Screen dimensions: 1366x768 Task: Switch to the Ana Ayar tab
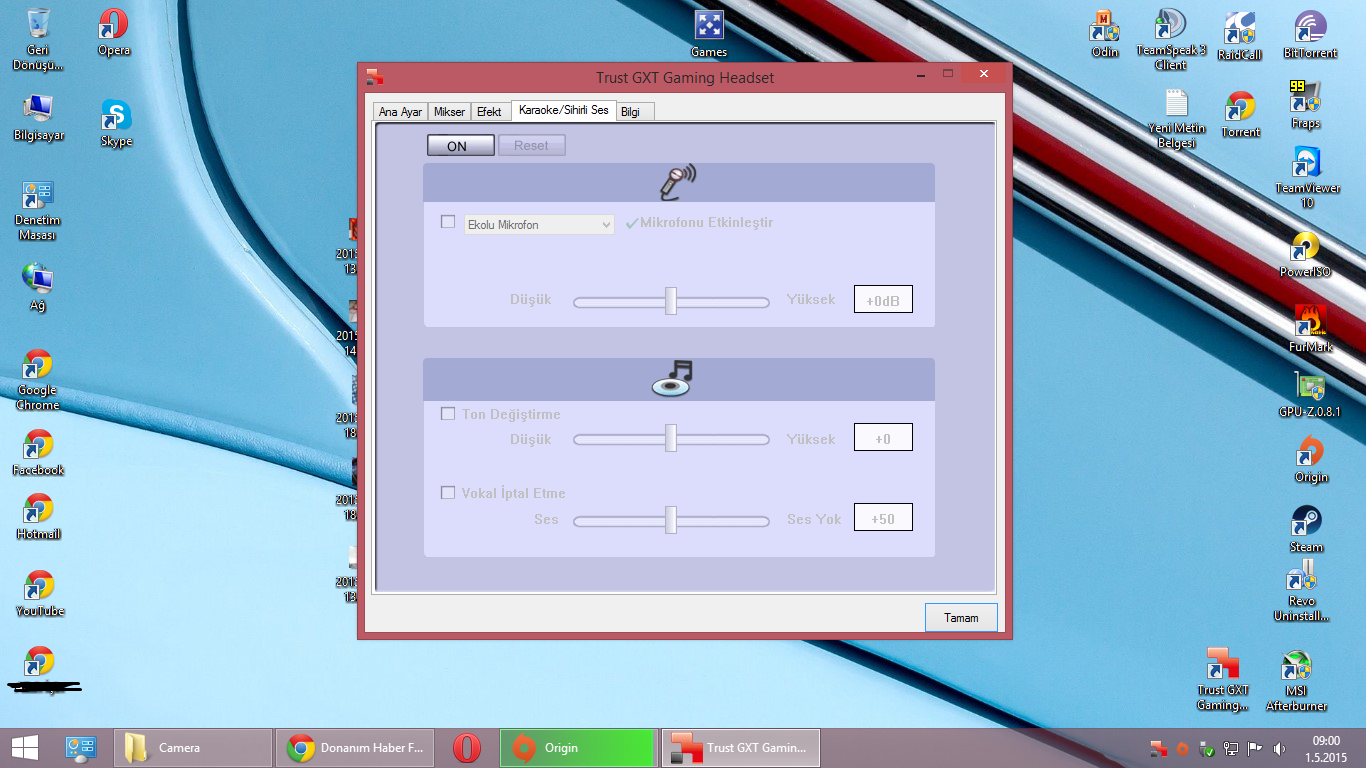tap(400, 112)
